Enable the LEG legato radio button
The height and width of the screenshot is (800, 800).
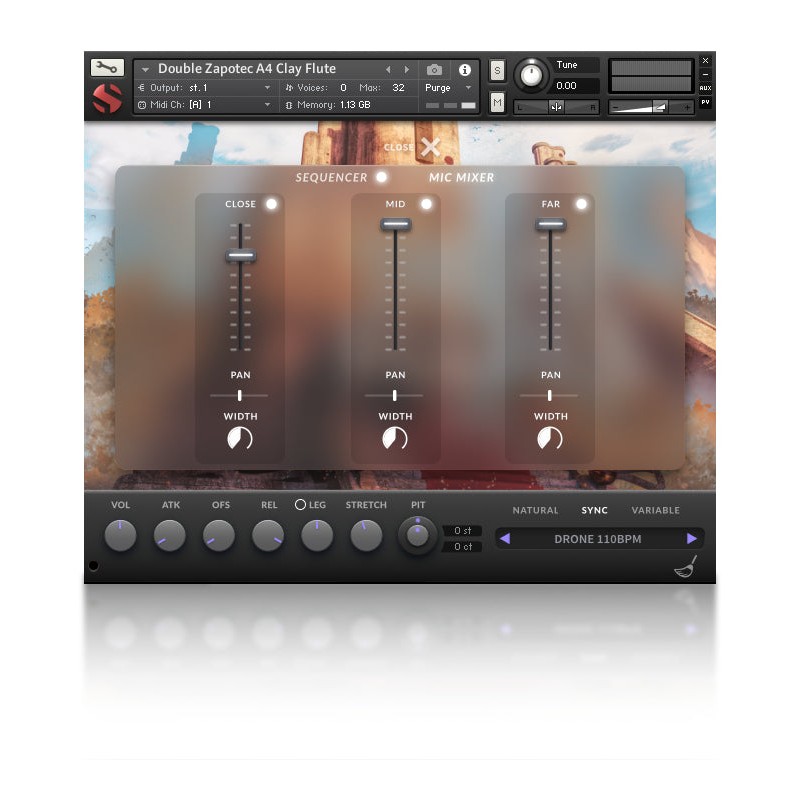click(300, 505)
